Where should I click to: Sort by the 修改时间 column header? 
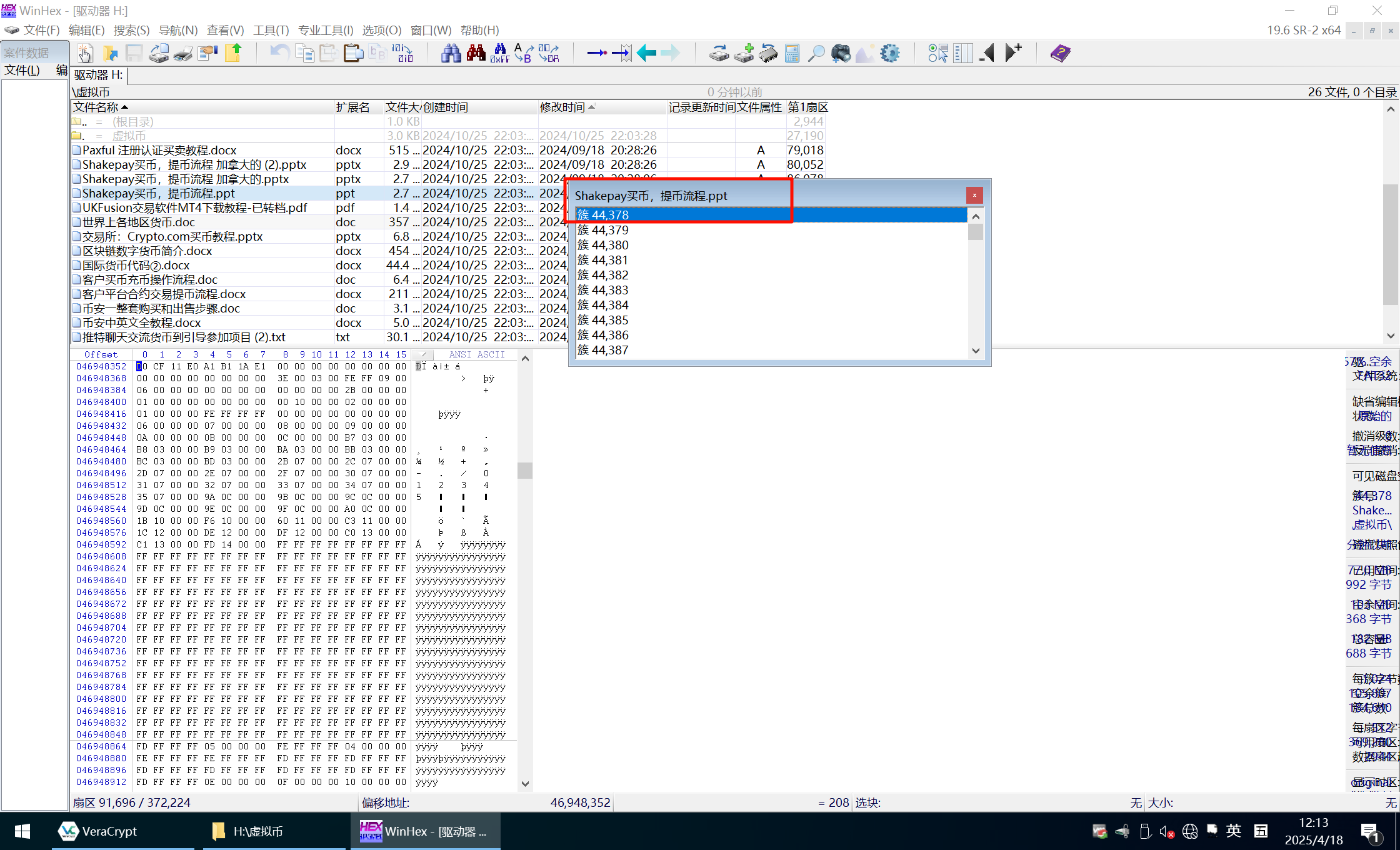(602, 107)
